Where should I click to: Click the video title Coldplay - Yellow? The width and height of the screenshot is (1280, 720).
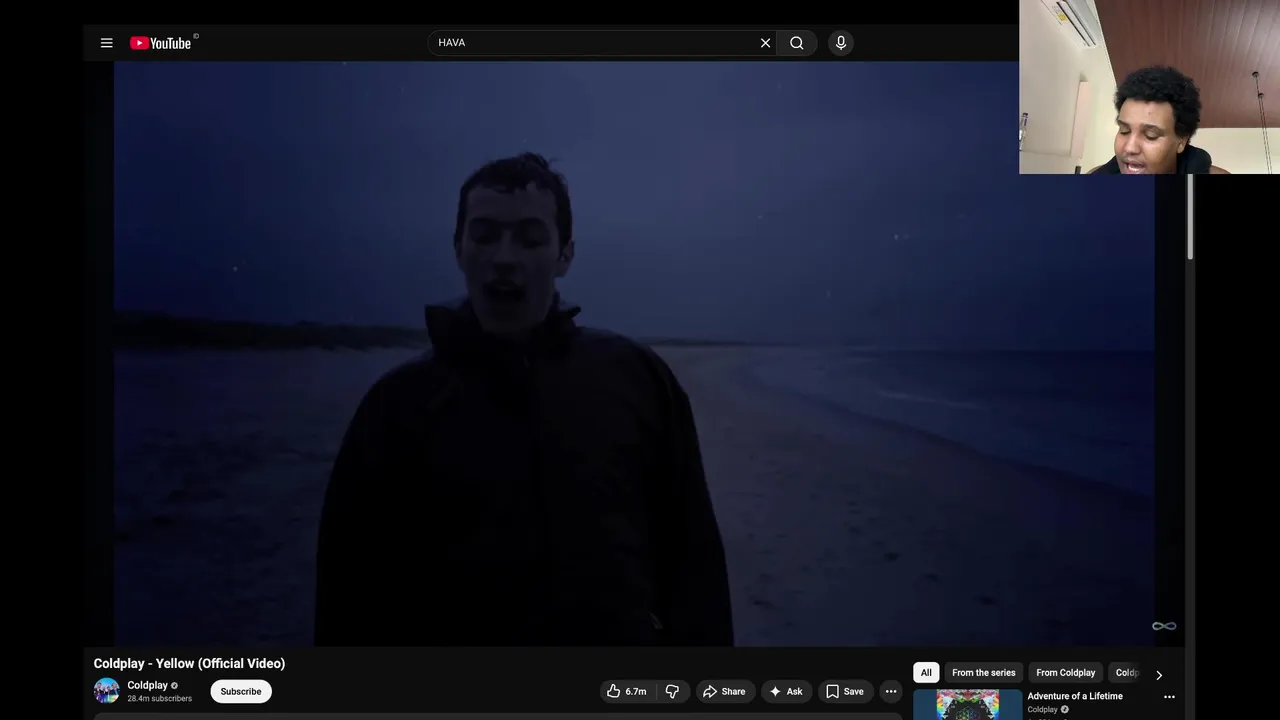pos(189,663)
